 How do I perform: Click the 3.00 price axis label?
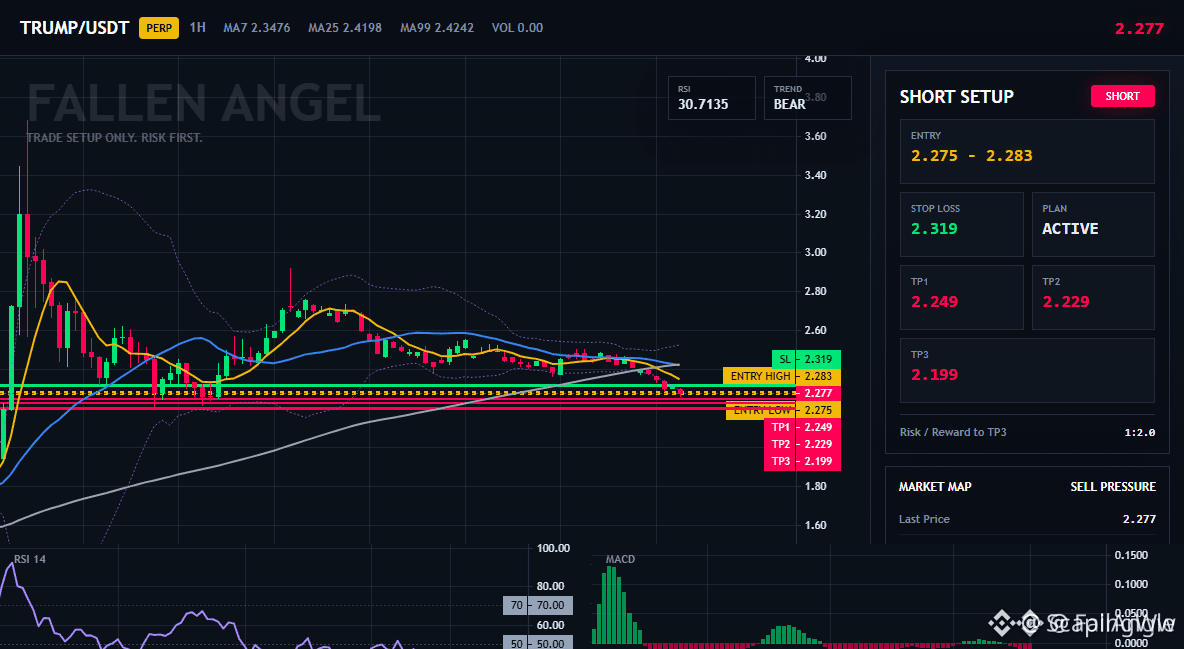click(x=816, y=252)
